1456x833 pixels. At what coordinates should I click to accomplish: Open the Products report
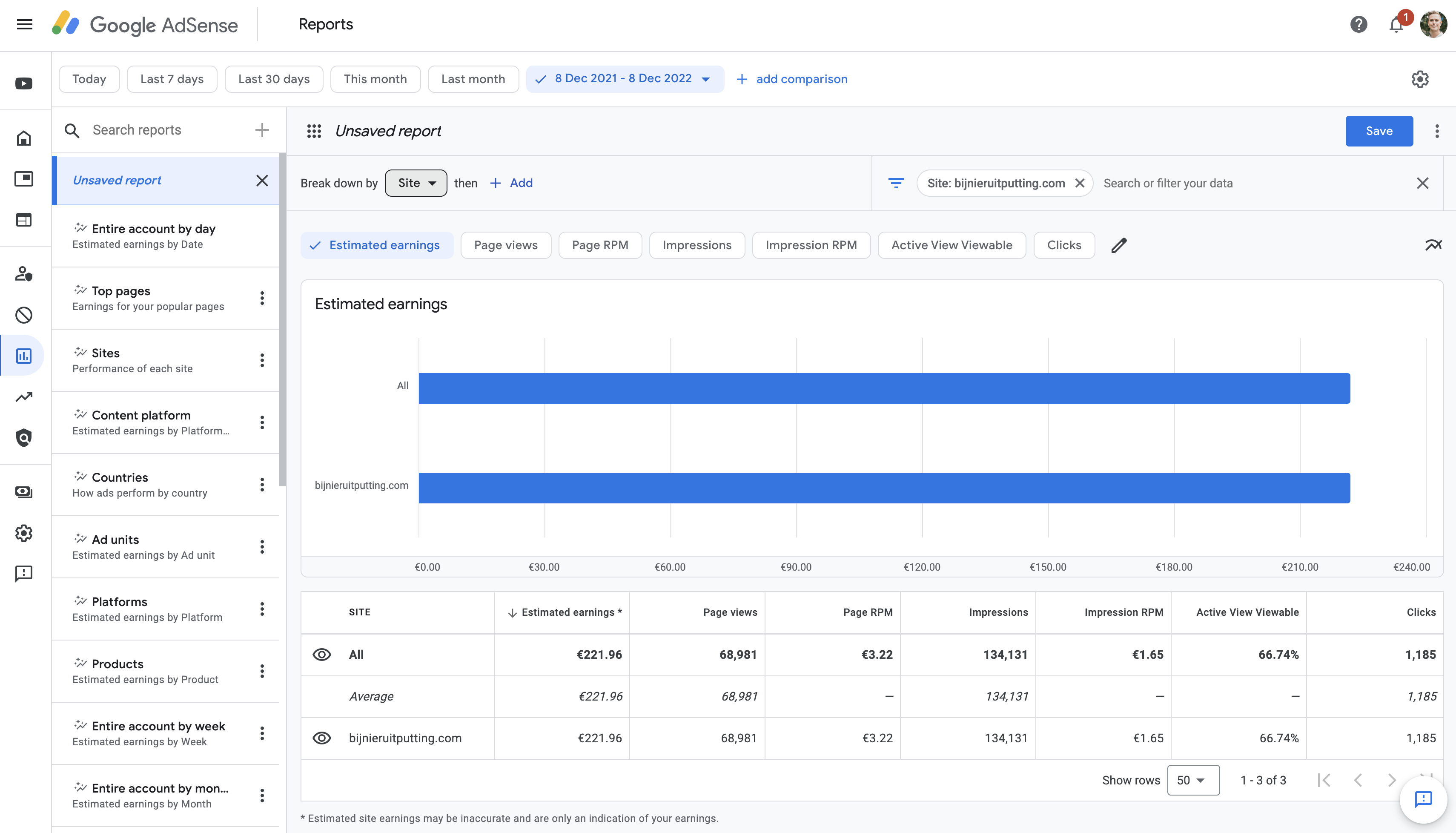tap(166, 671)
